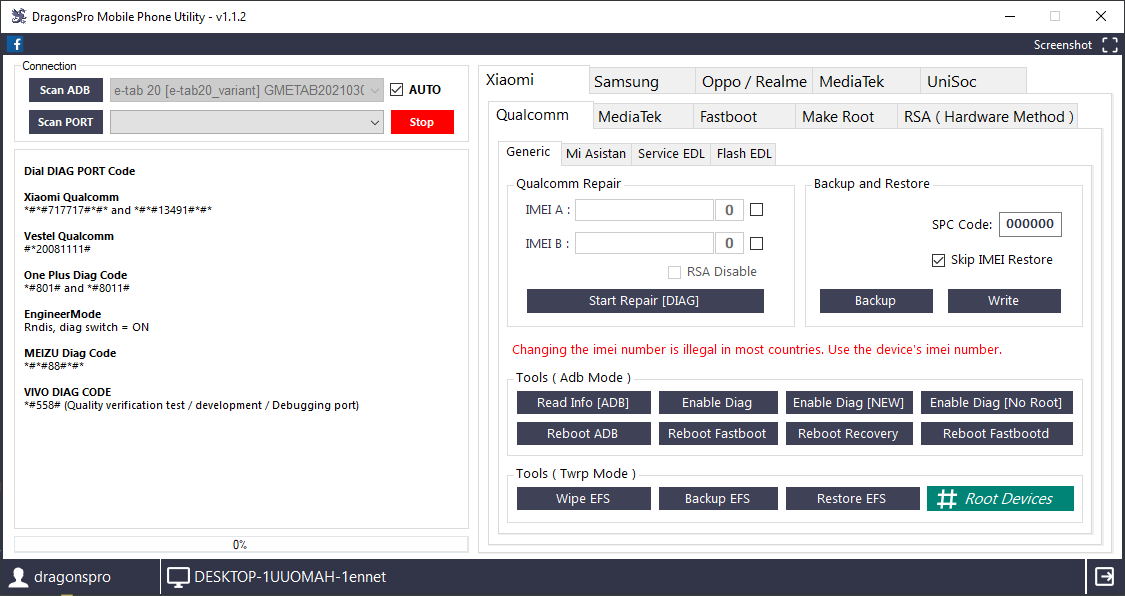This screenshot has width=1125, height=596.
Task: Open the Fastboot sub-tab
Action: 744,117
